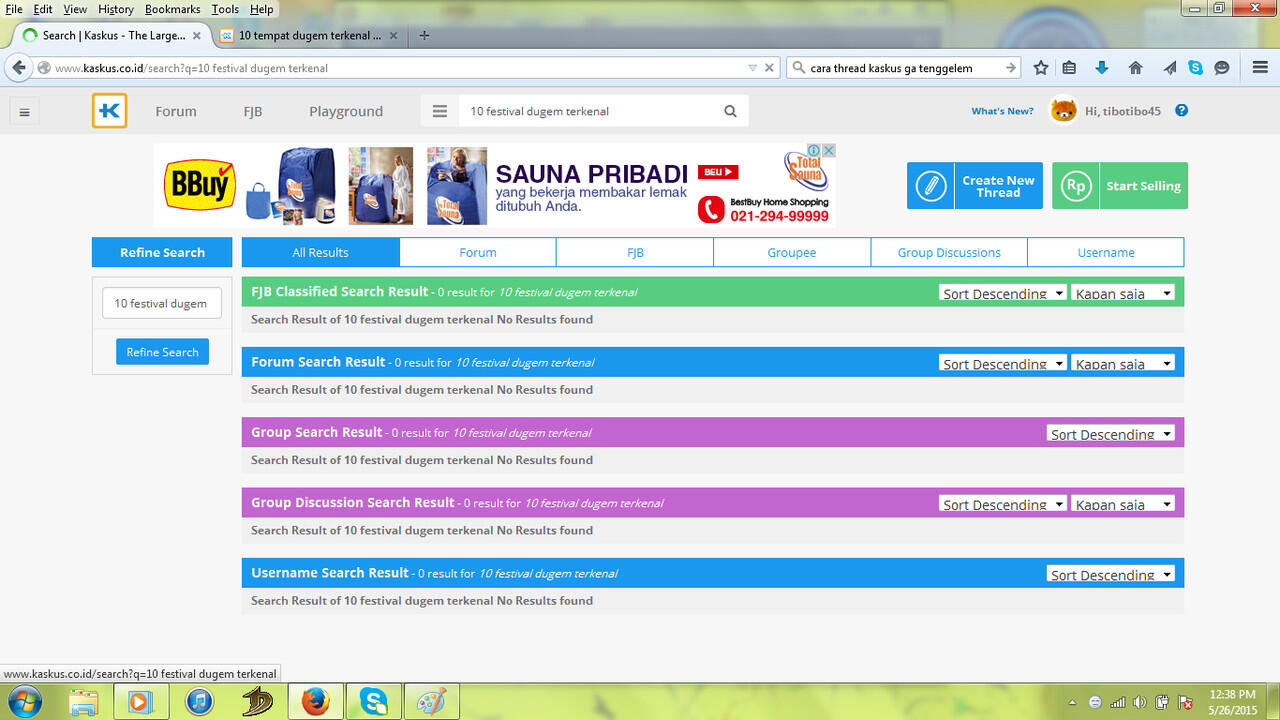Open the search category list menu beside search box

tap(440, 111)
